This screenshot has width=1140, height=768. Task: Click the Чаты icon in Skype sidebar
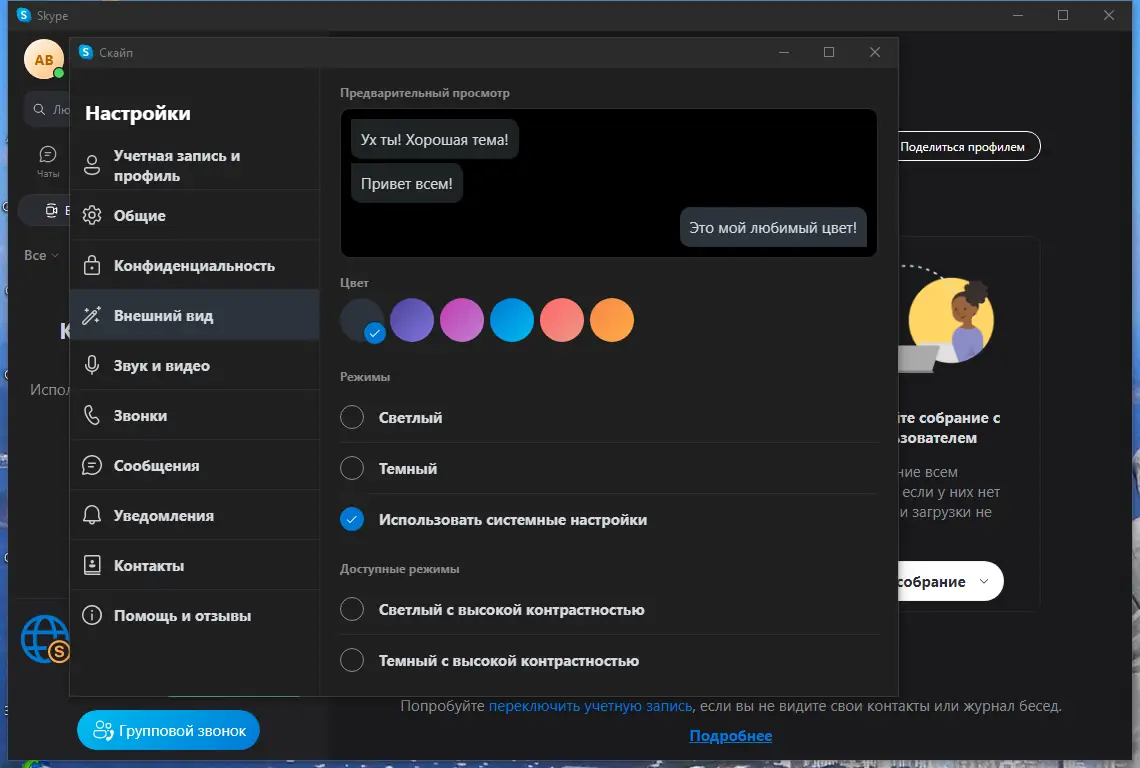coord(48,161)
